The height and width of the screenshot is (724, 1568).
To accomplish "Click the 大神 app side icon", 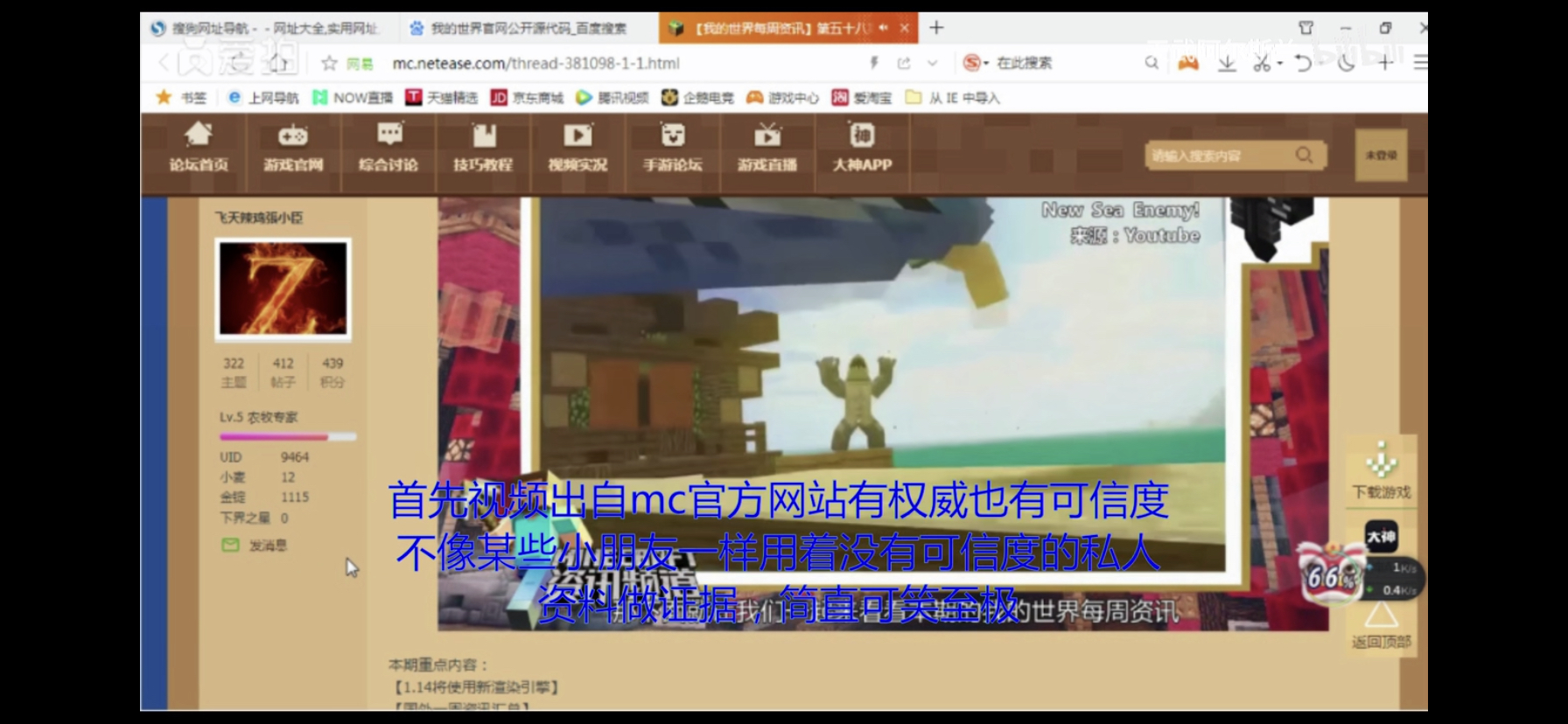I will click(1382, 536).
